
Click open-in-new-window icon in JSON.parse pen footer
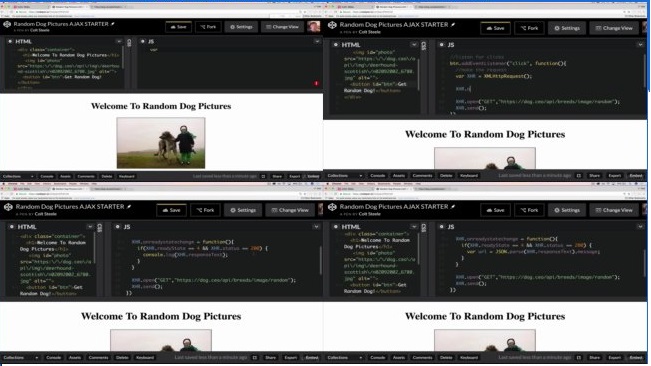[579, 357]
